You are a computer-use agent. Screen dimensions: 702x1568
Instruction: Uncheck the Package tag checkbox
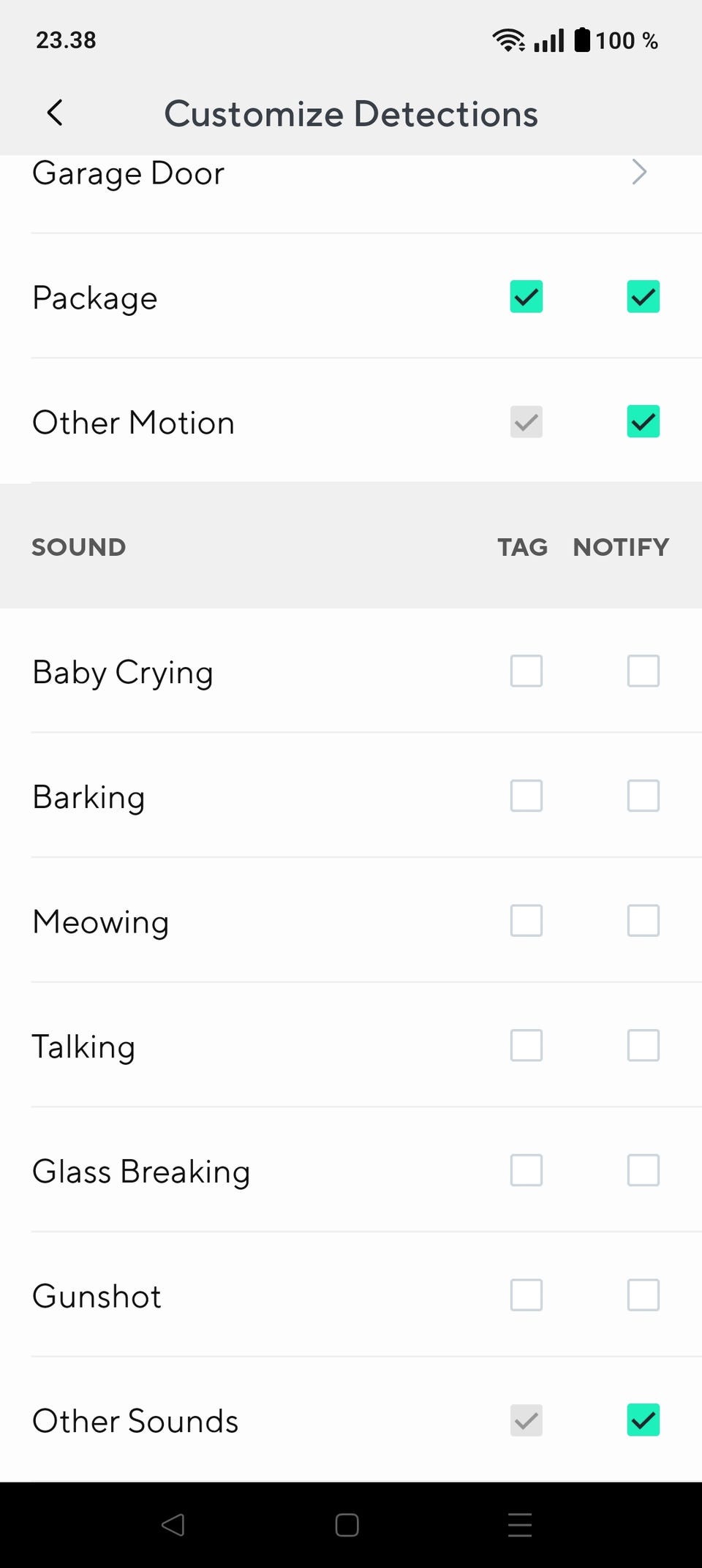tap(526, 297)
